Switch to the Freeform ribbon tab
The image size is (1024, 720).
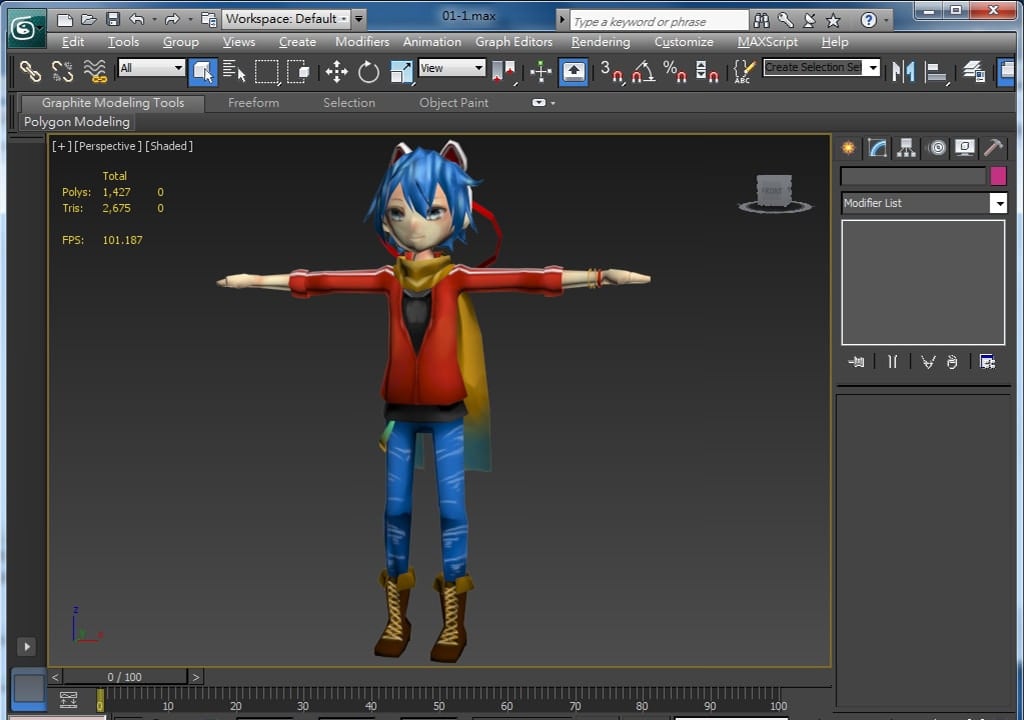point(253,103)
